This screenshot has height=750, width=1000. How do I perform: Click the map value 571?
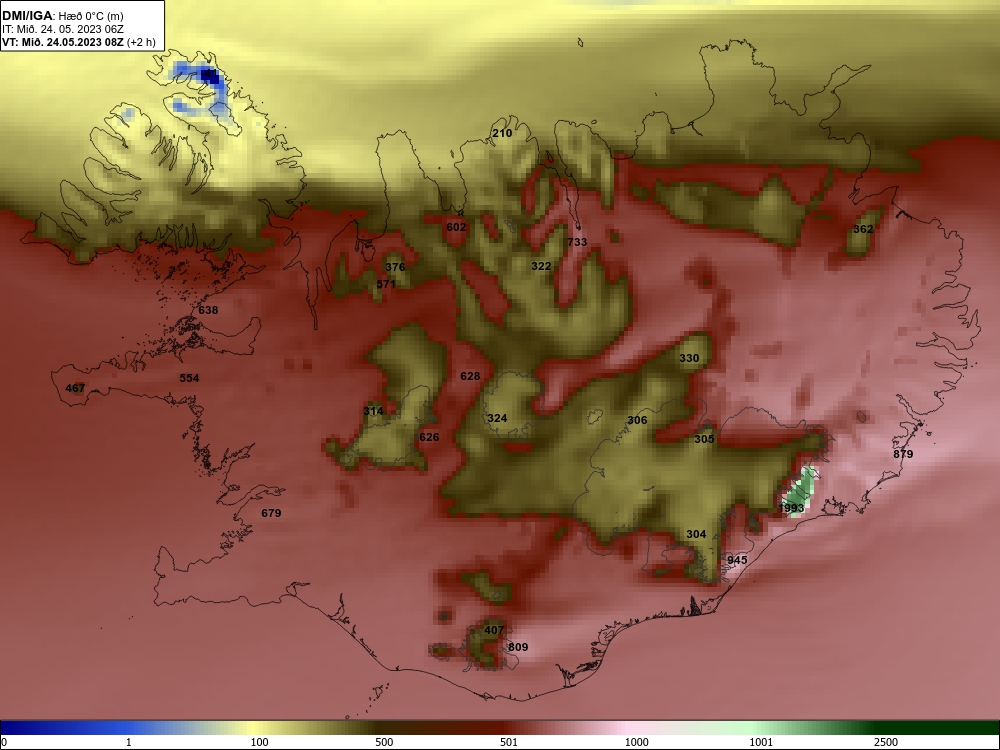386,284
